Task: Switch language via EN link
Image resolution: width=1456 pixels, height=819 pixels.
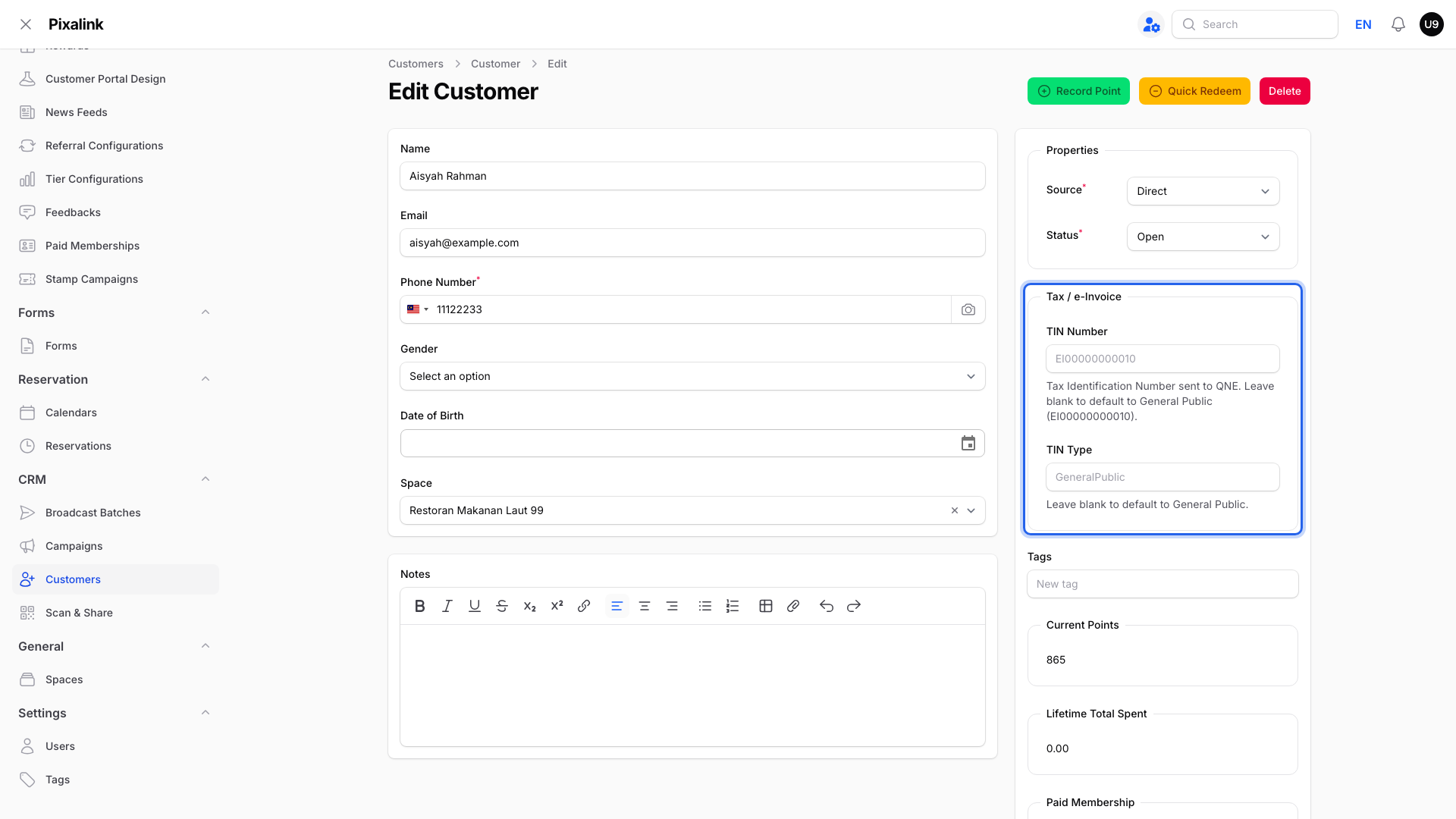Action: coord(1363,24)
